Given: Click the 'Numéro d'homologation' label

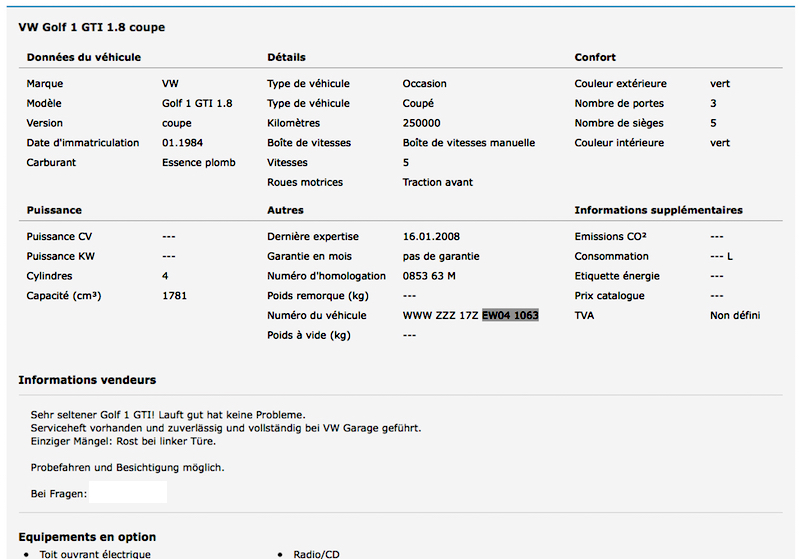Looking at the screenshot, I should pos(327,276).
